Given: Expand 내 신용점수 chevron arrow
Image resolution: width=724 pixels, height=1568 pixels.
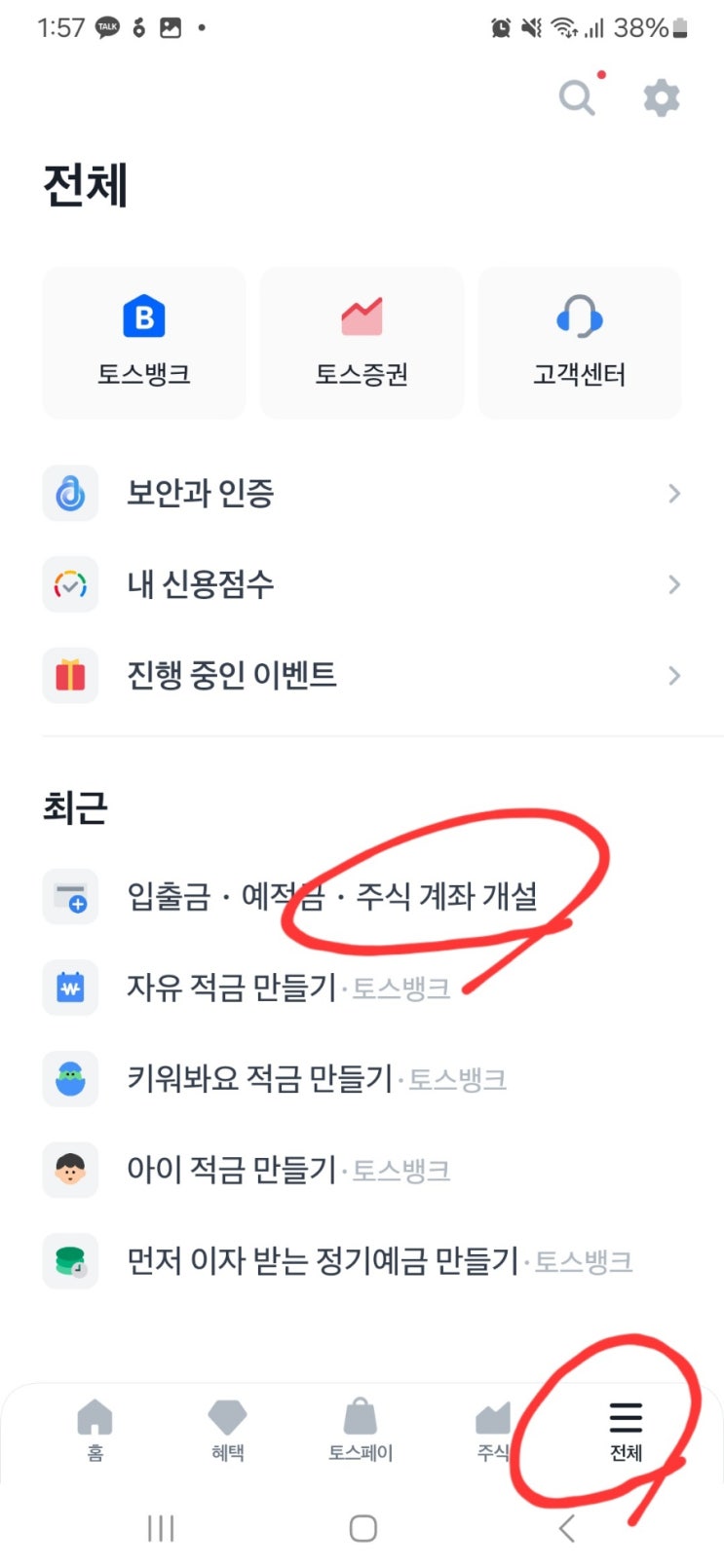Looking at the screenshot, I should (674, 584).
